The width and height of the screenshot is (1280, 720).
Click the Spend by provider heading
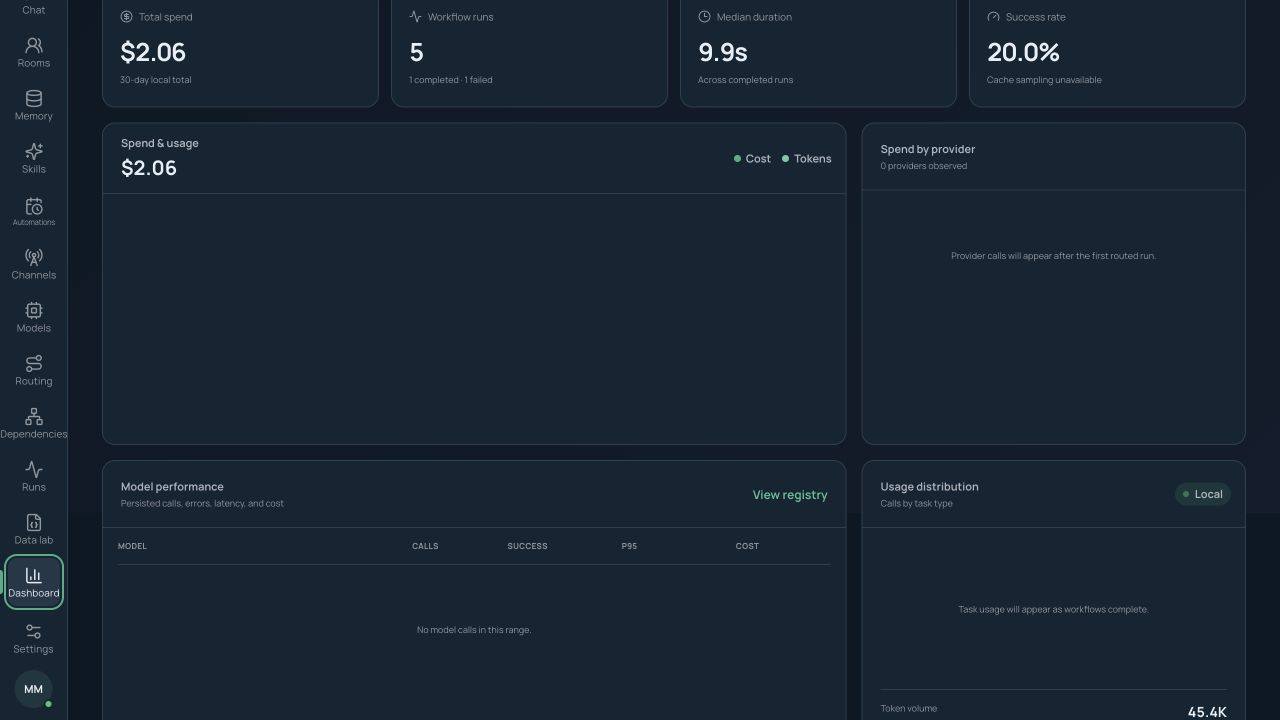pyautogui.click(x=927, y=149)
